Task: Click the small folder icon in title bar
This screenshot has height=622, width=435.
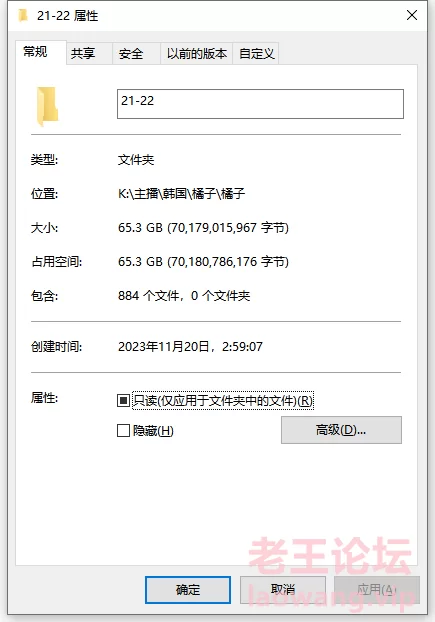Action: point(23,15)
